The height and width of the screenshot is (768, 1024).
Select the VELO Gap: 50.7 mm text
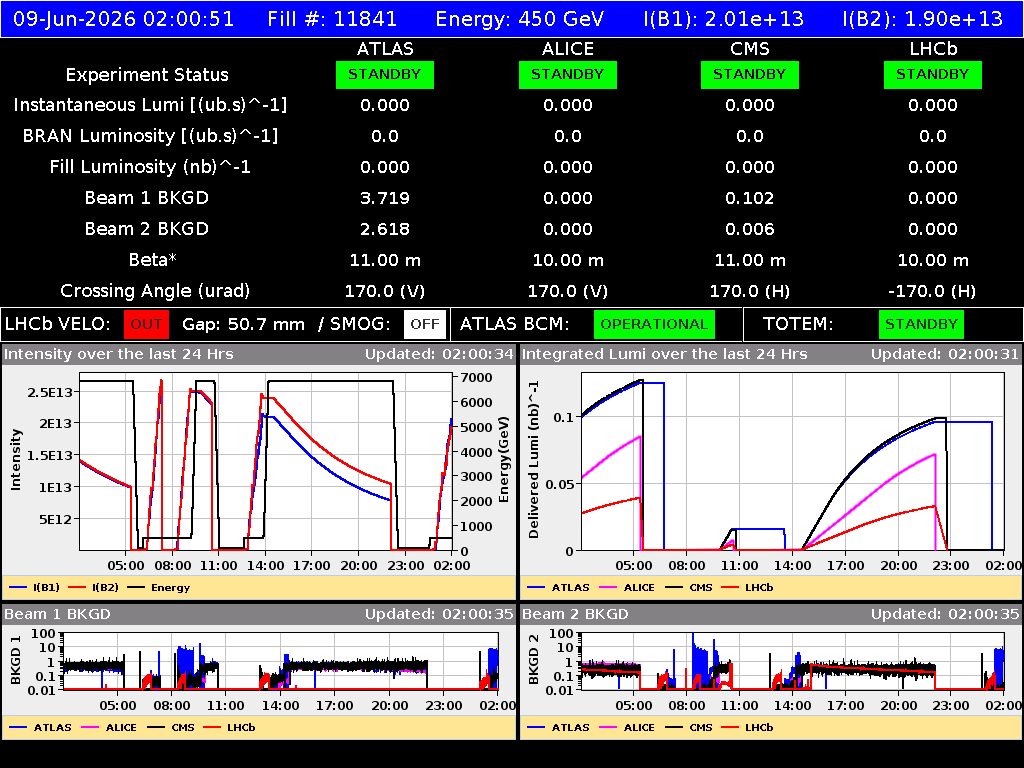(244, 324)
